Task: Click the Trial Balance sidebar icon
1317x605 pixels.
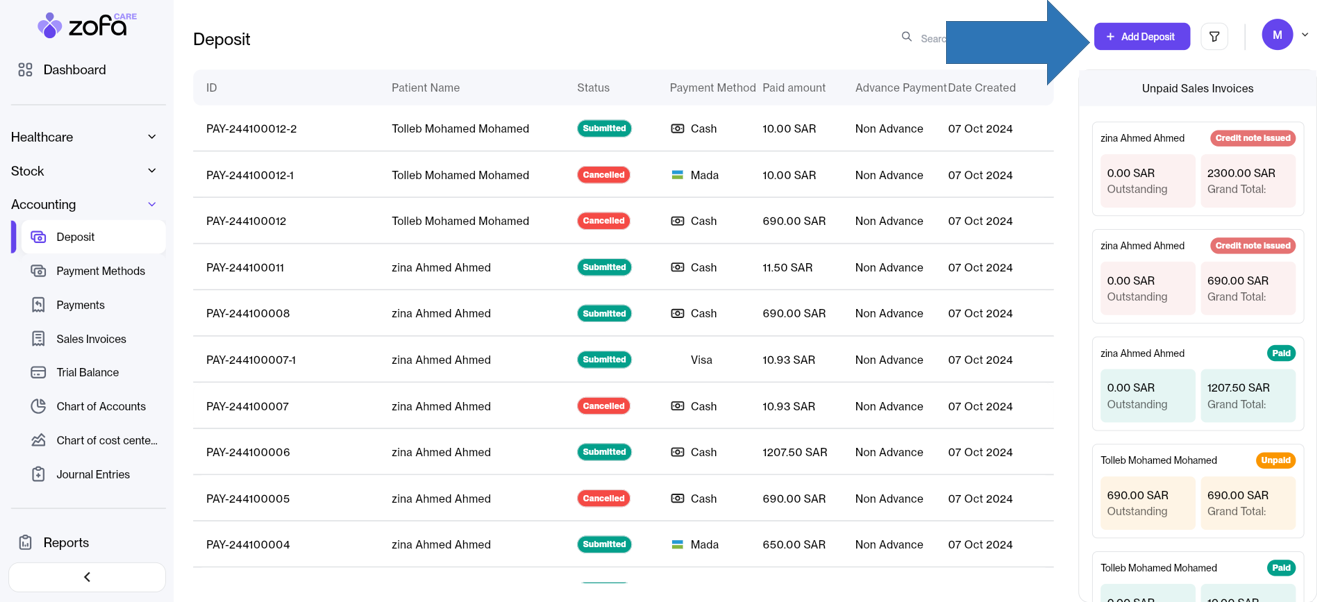Action: click(38, 373)
